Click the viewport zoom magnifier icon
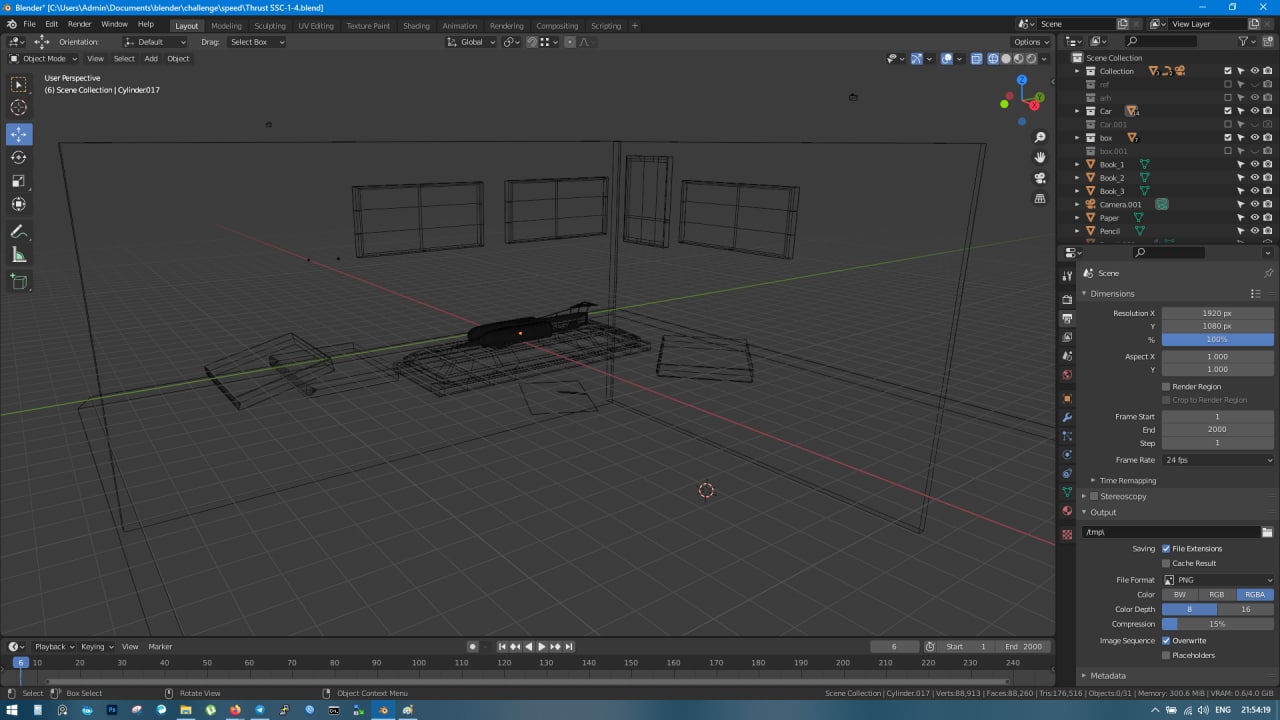 pyautogui.click(x=1040, y=137)
